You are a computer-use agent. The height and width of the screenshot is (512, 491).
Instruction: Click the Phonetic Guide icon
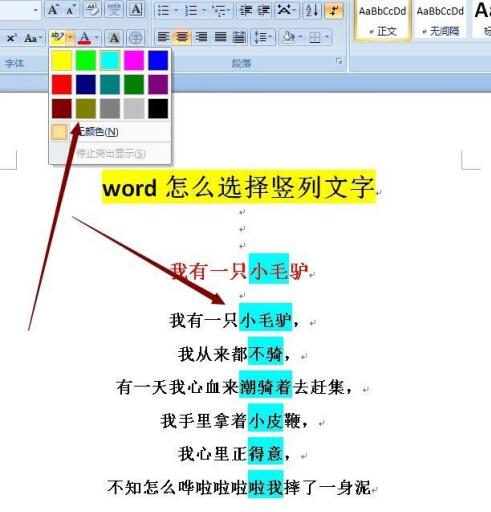pyautogui.click(x=114, y=10)
